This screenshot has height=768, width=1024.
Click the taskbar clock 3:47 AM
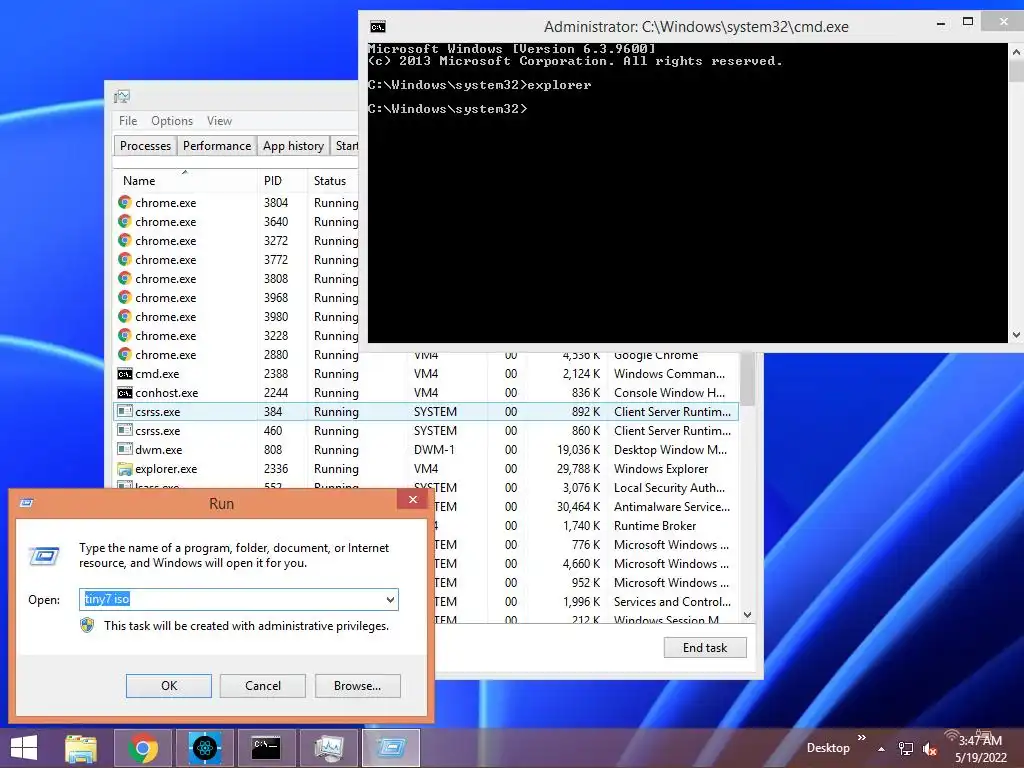pos(980,741)
